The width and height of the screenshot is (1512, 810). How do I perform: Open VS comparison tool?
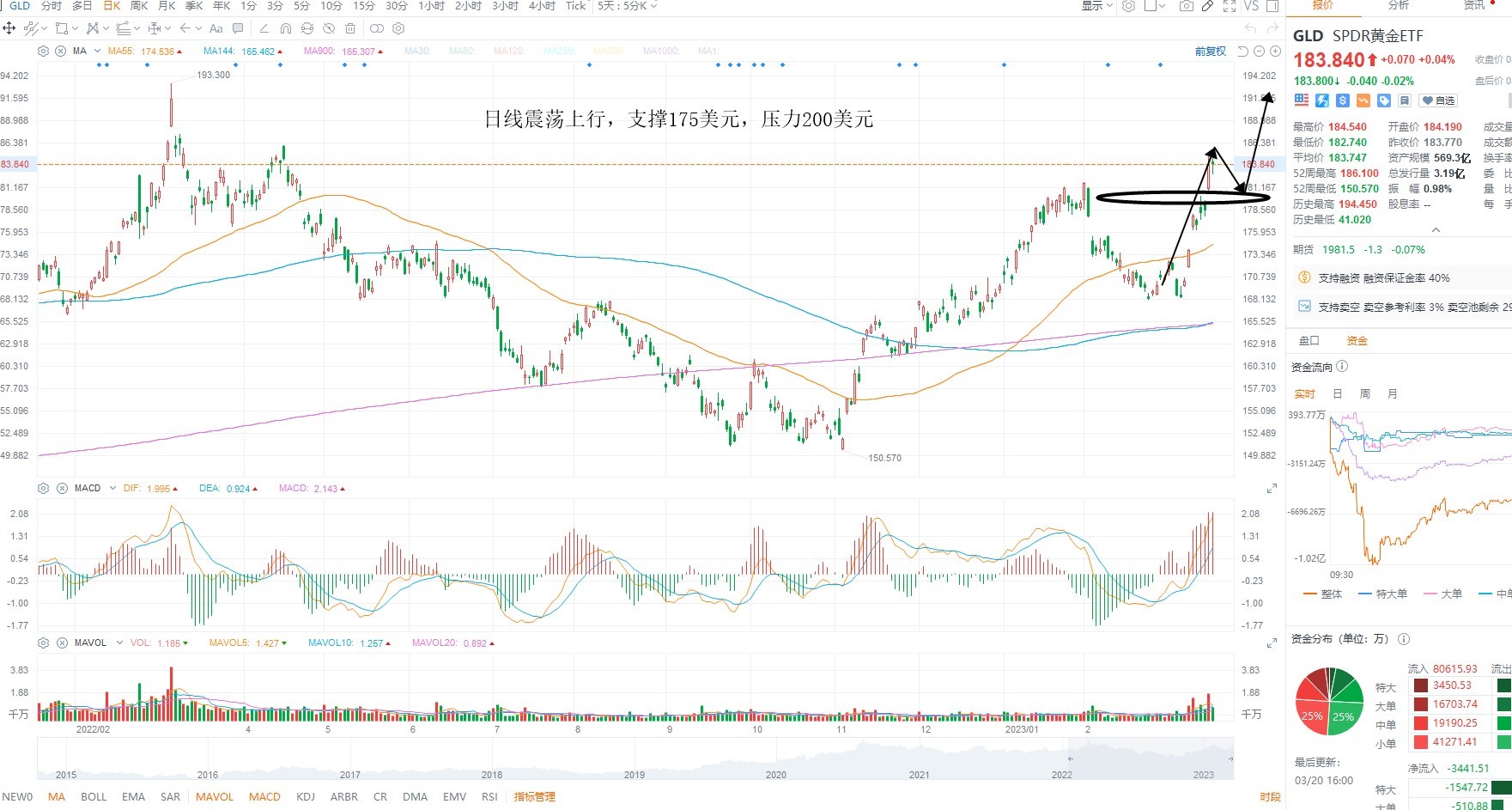(1251, 6)
